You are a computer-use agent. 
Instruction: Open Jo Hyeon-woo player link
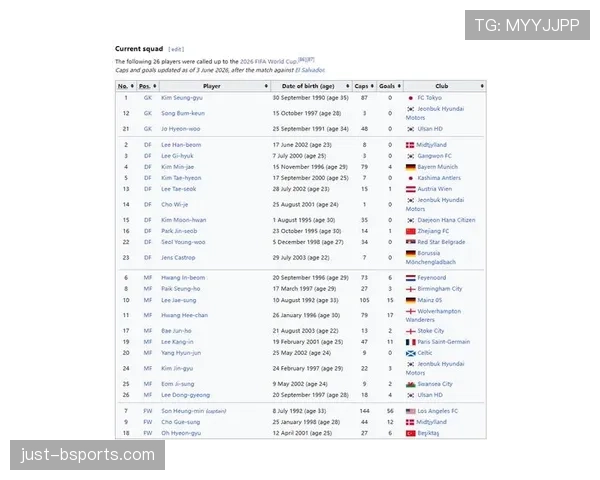[x=181, y=129]
